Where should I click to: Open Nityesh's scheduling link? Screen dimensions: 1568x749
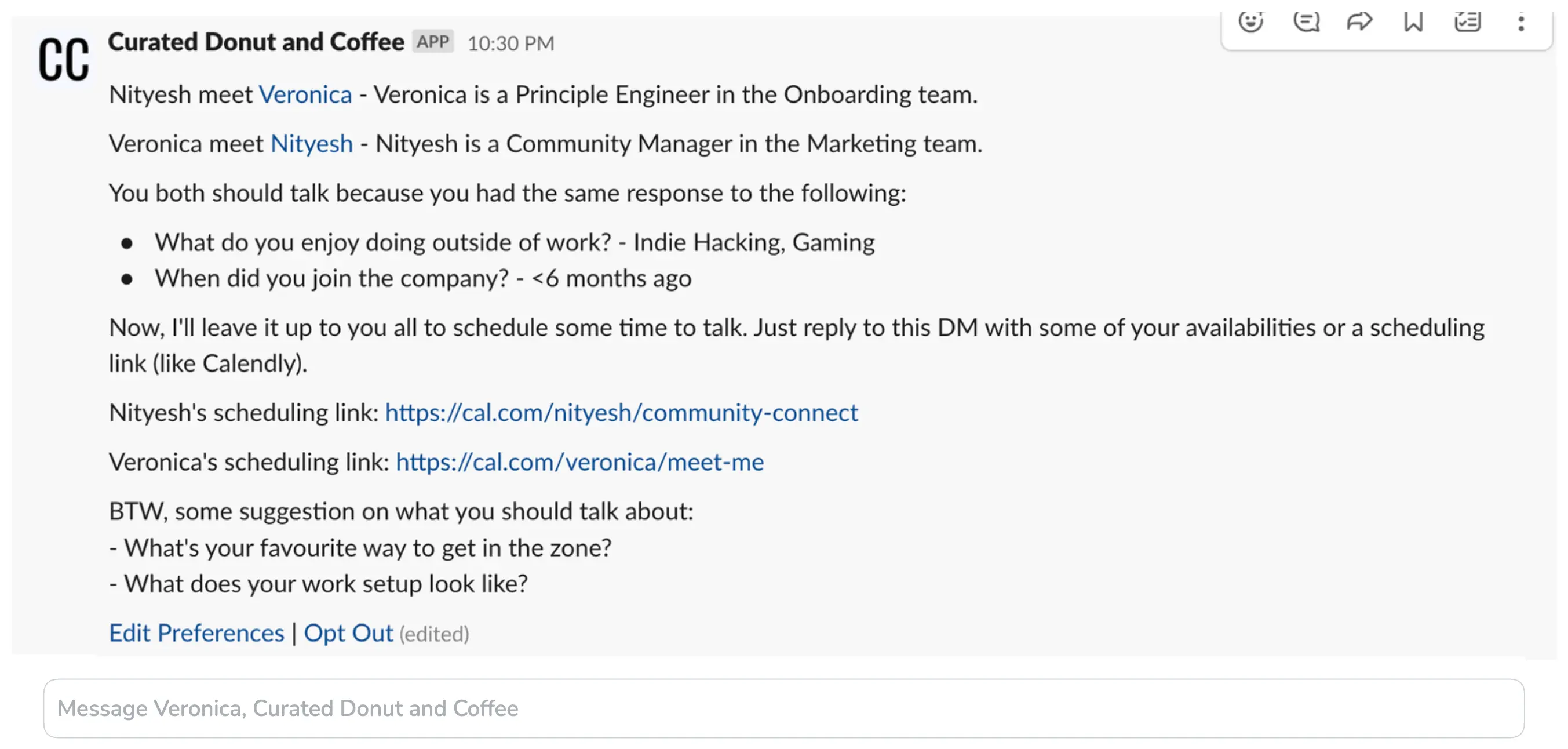coord(621,410)
